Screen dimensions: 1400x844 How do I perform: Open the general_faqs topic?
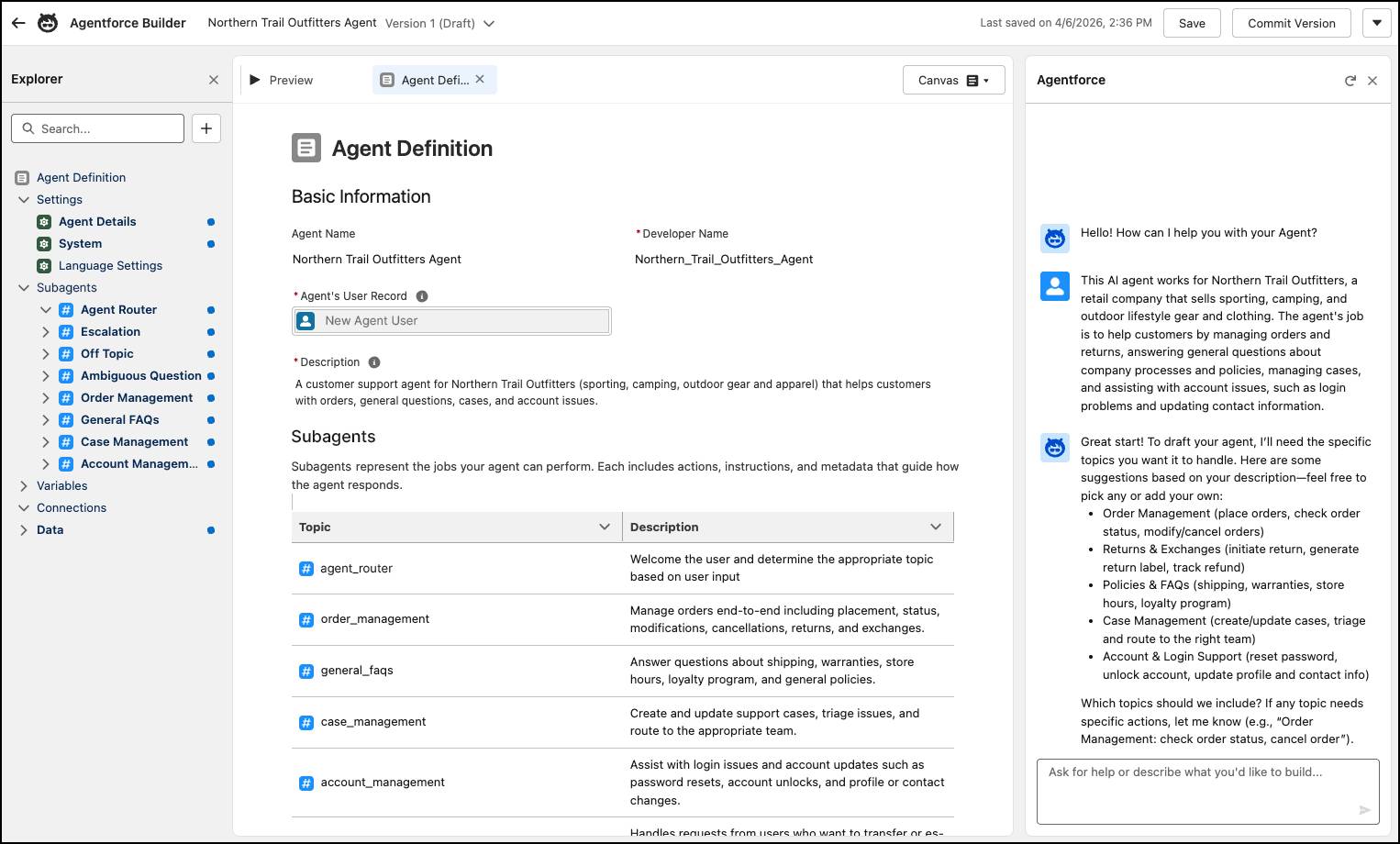tap(356, 671)
